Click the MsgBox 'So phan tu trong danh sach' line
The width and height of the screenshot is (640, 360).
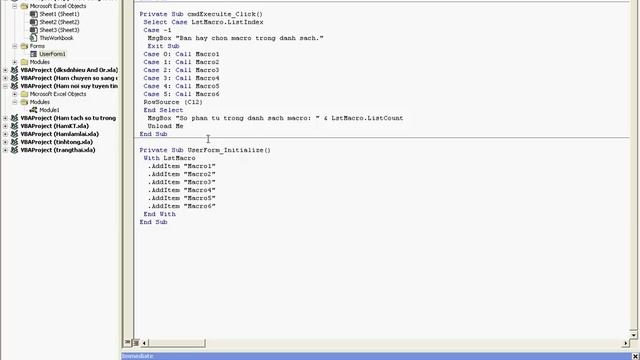pyautogui.click(x=276, y=118)
